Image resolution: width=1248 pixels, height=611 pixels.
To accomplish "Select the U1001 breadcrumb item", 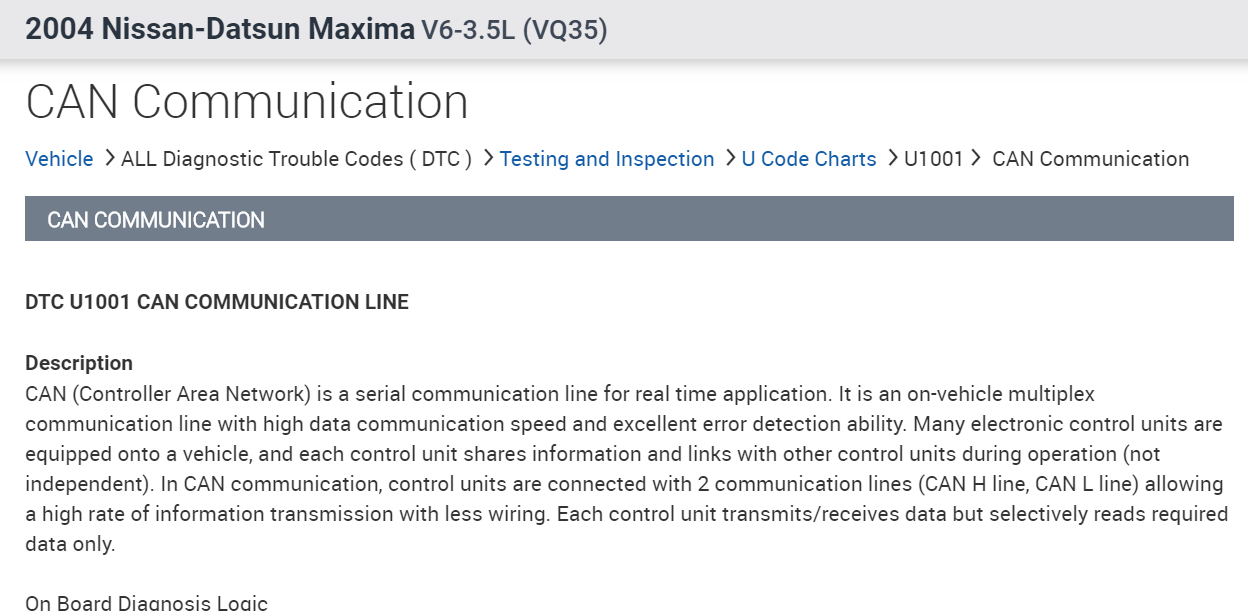I will point(933,159).
